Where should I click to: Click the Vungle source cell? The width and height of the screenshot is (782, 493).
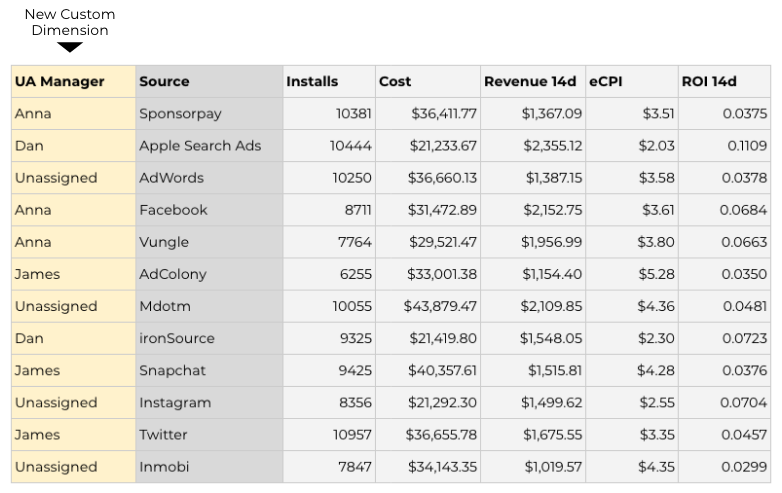click(x=164, y=242)
